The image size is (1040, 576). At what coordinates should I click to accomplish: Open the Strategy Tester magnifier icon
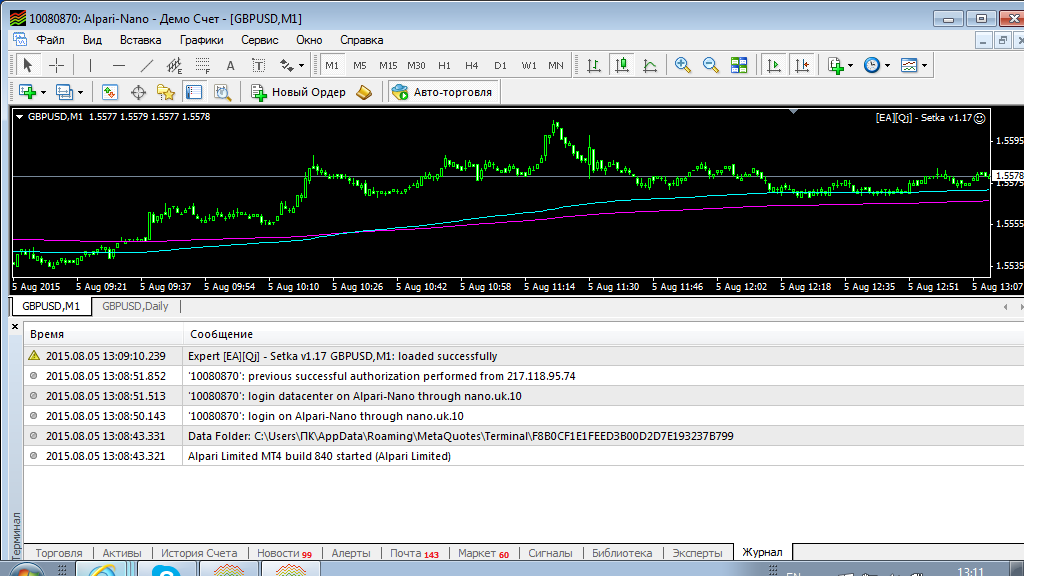pos(222,92)
